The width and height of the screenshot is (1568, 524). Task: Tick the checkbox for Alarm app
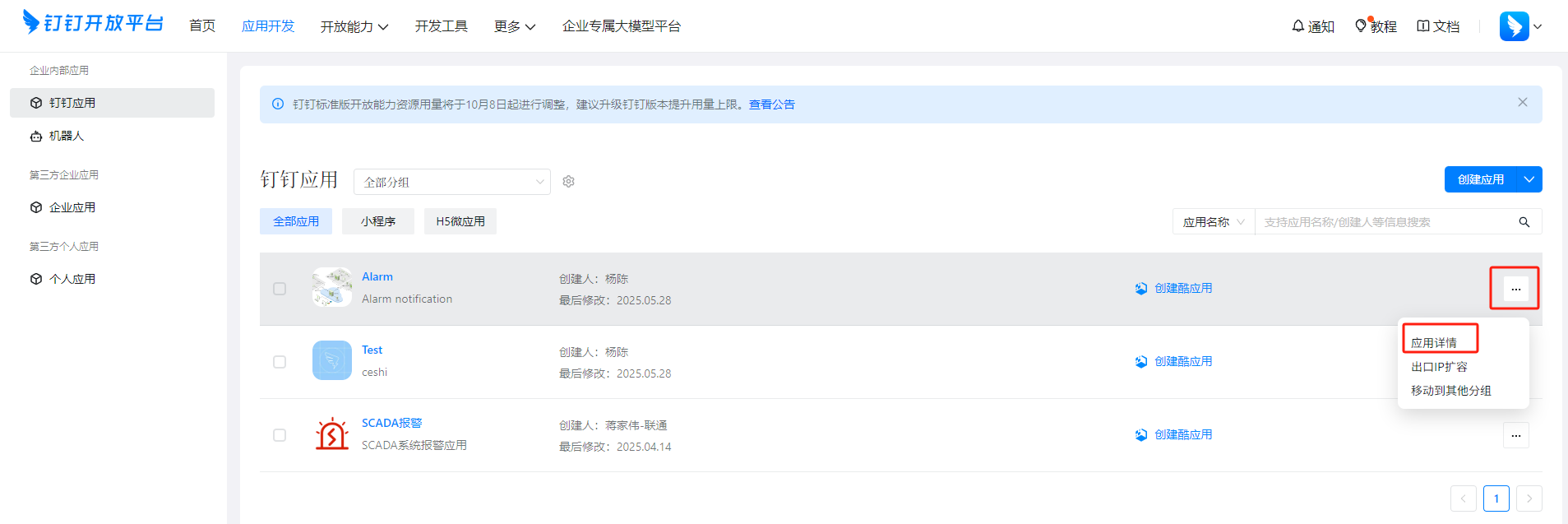coord(280,289)
